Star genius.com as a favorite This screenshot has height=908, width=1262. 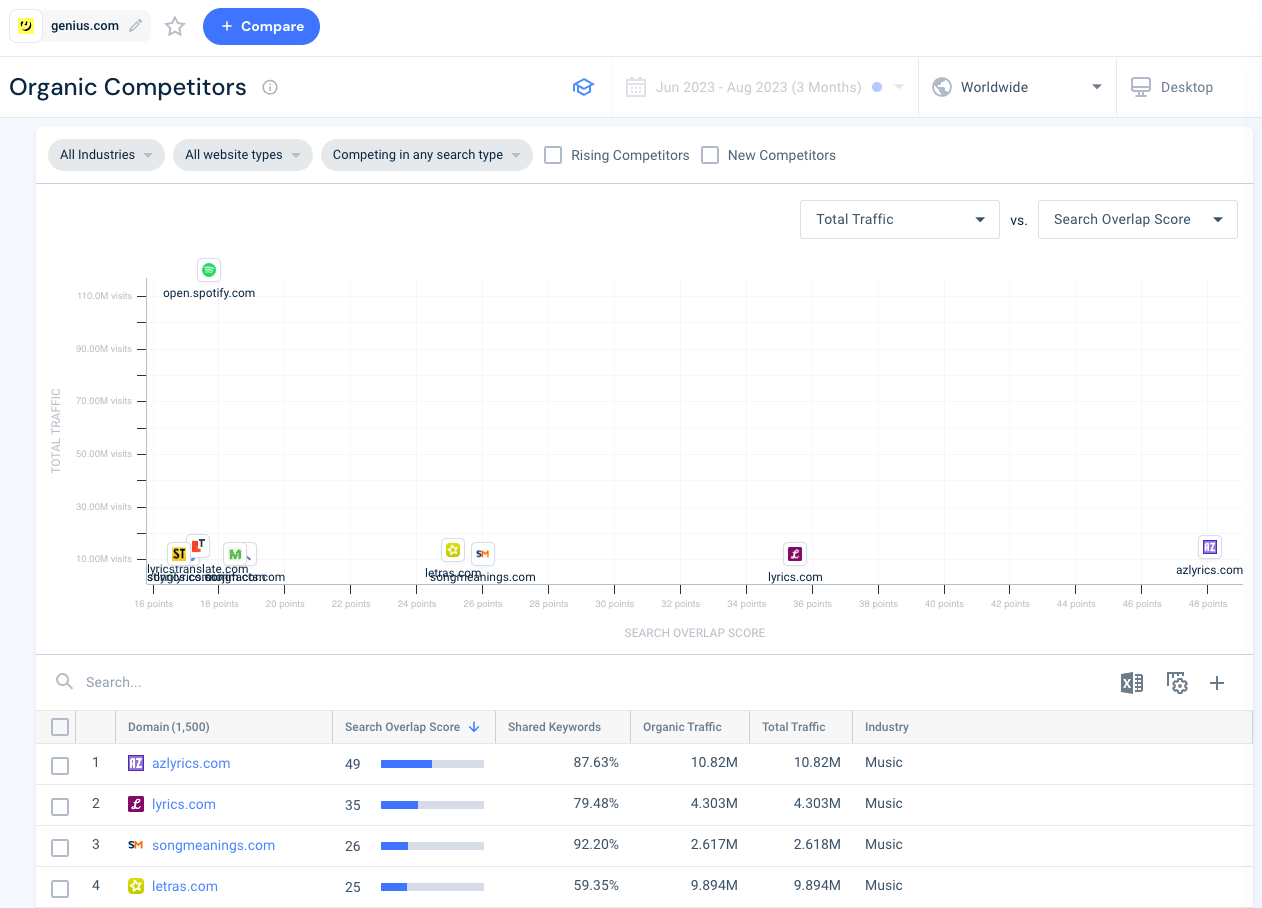[x=175, y=27]
